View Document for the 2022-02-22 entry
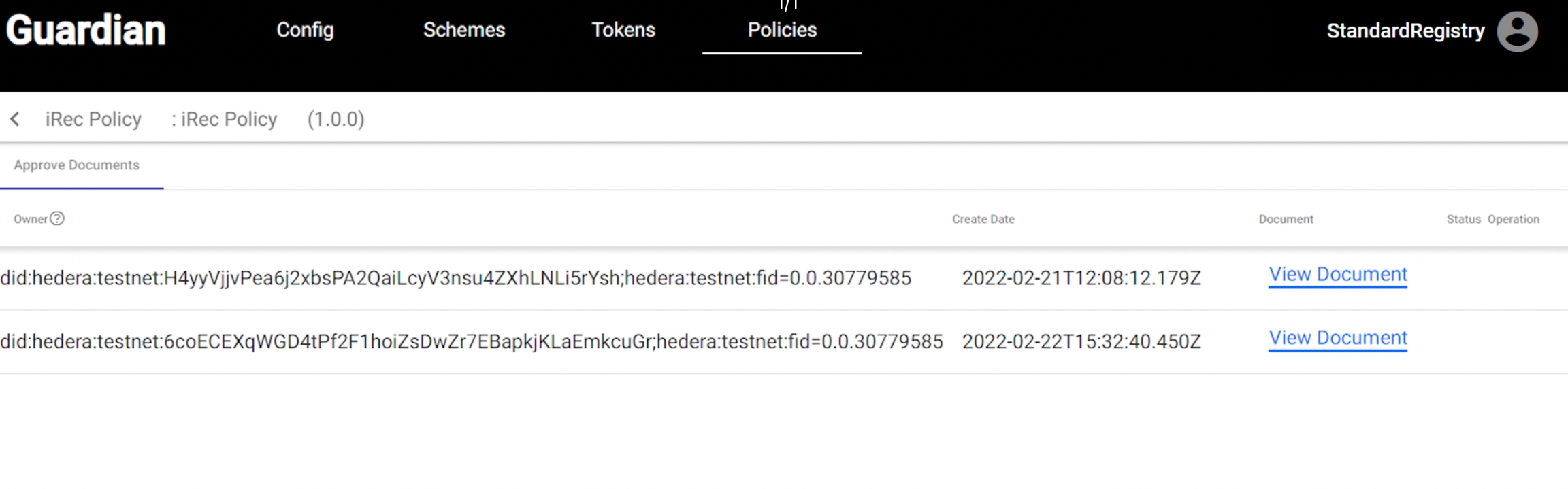1568x489 pixels. pos(1337,338)
